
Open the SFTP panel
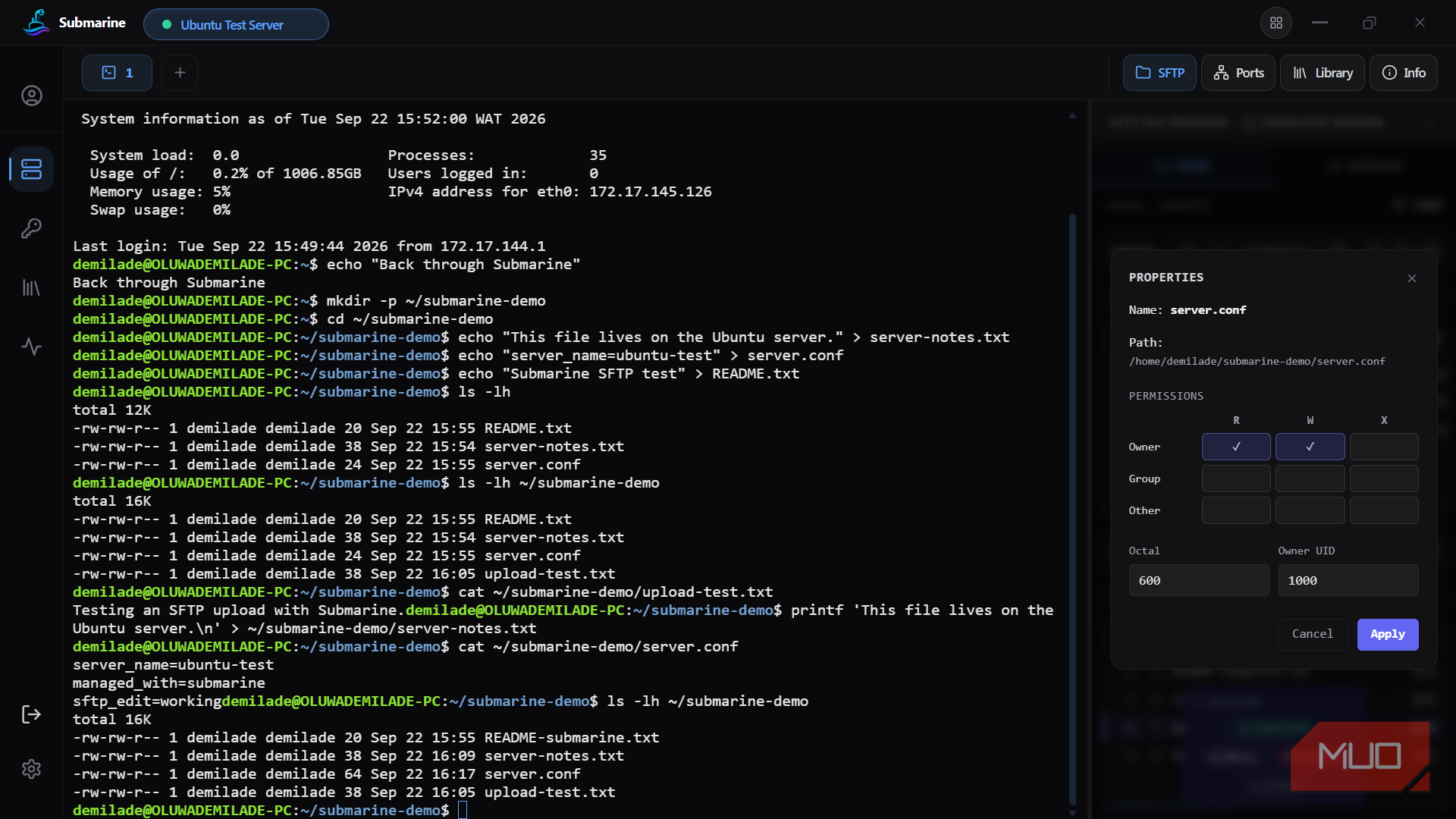coord(1159,73)
